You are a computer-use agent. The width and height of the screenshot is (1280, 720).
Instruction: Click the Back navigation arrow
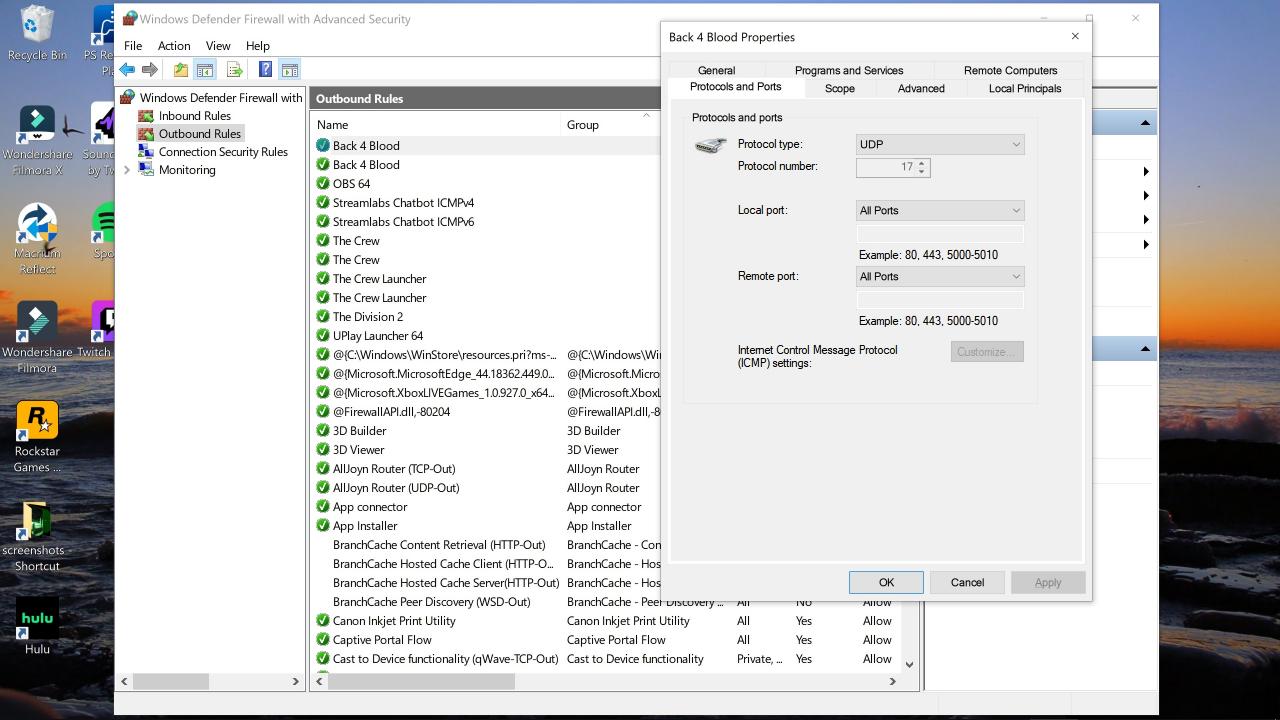coord(126,69)
